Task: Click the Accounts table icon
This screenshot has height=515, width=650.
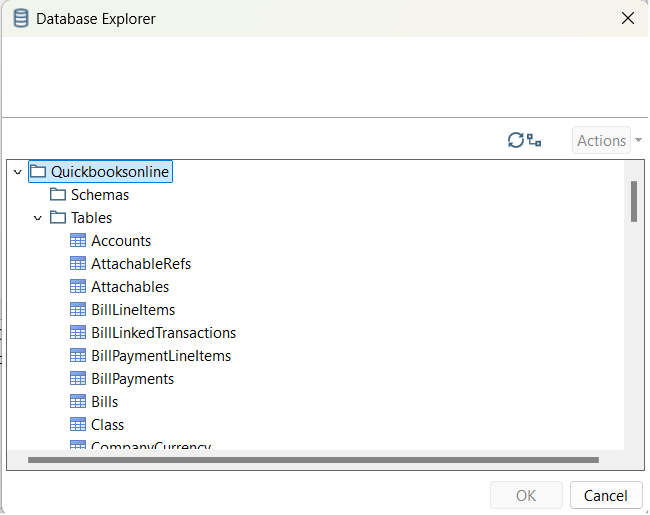Action: pos(78,241)
